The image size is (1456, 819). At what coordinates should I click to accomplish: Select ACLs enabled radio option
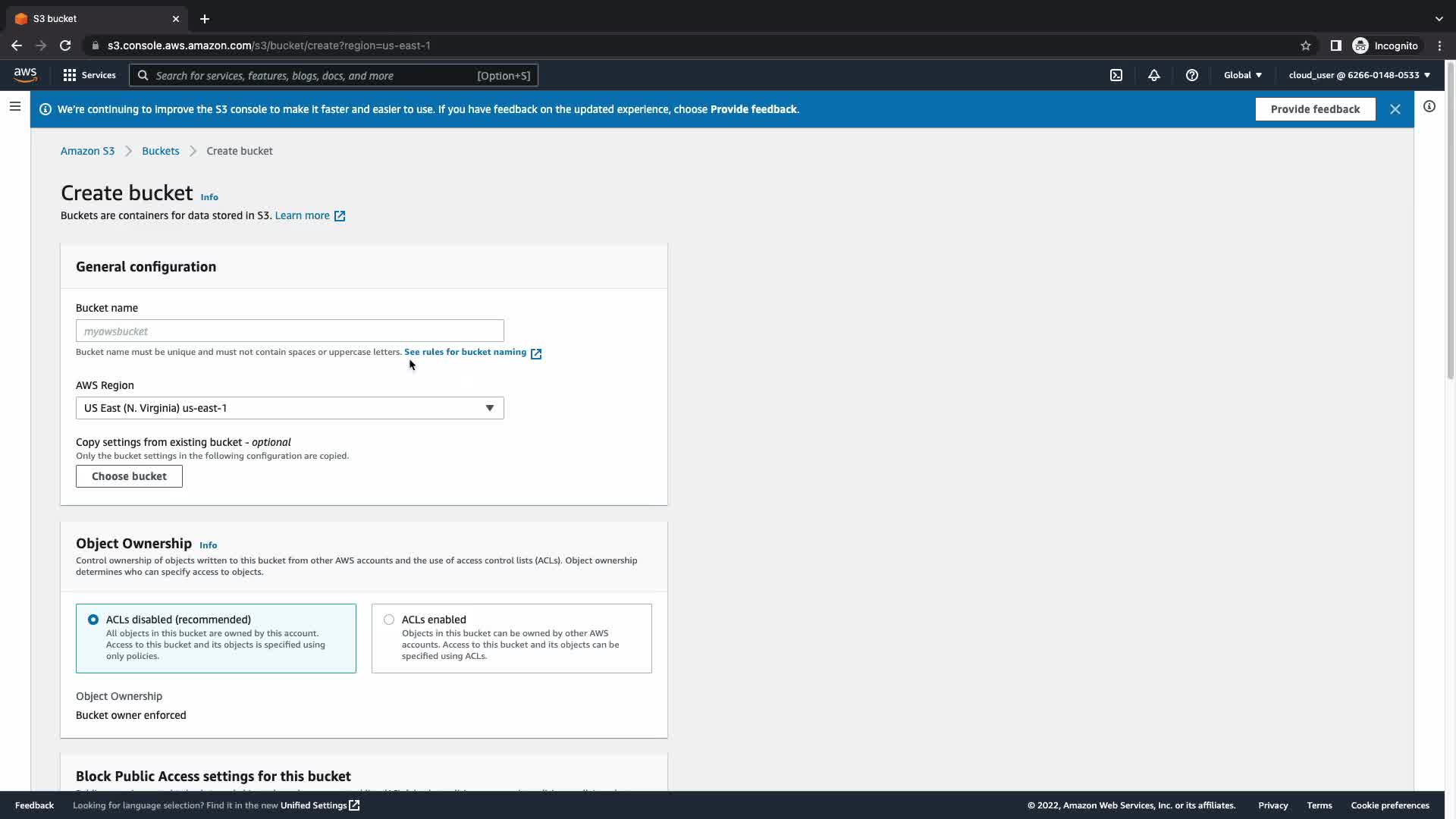click(389, 620)
